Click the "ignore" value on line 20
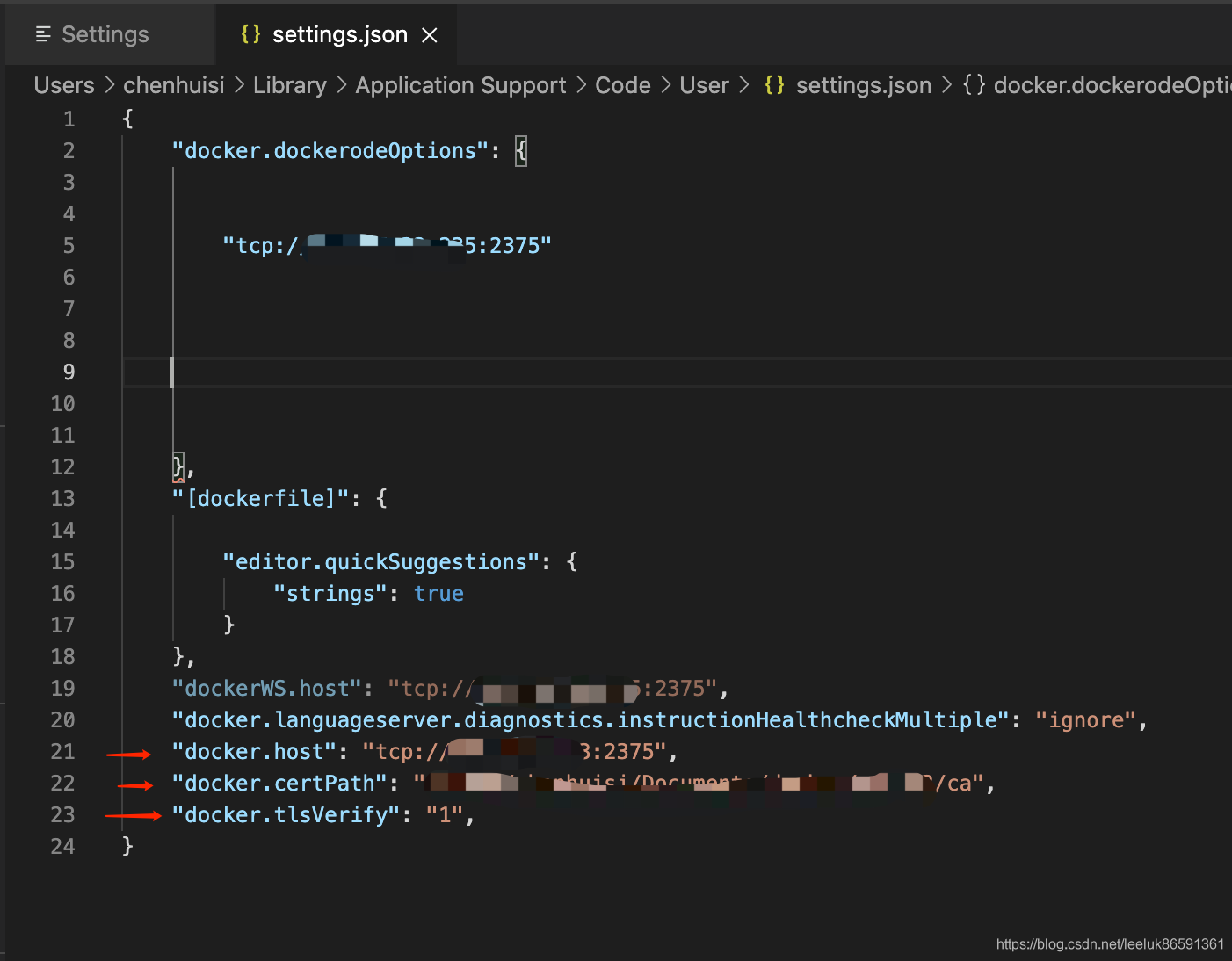Screen dimensions: 1232x961 click(x=1086, y=720)
